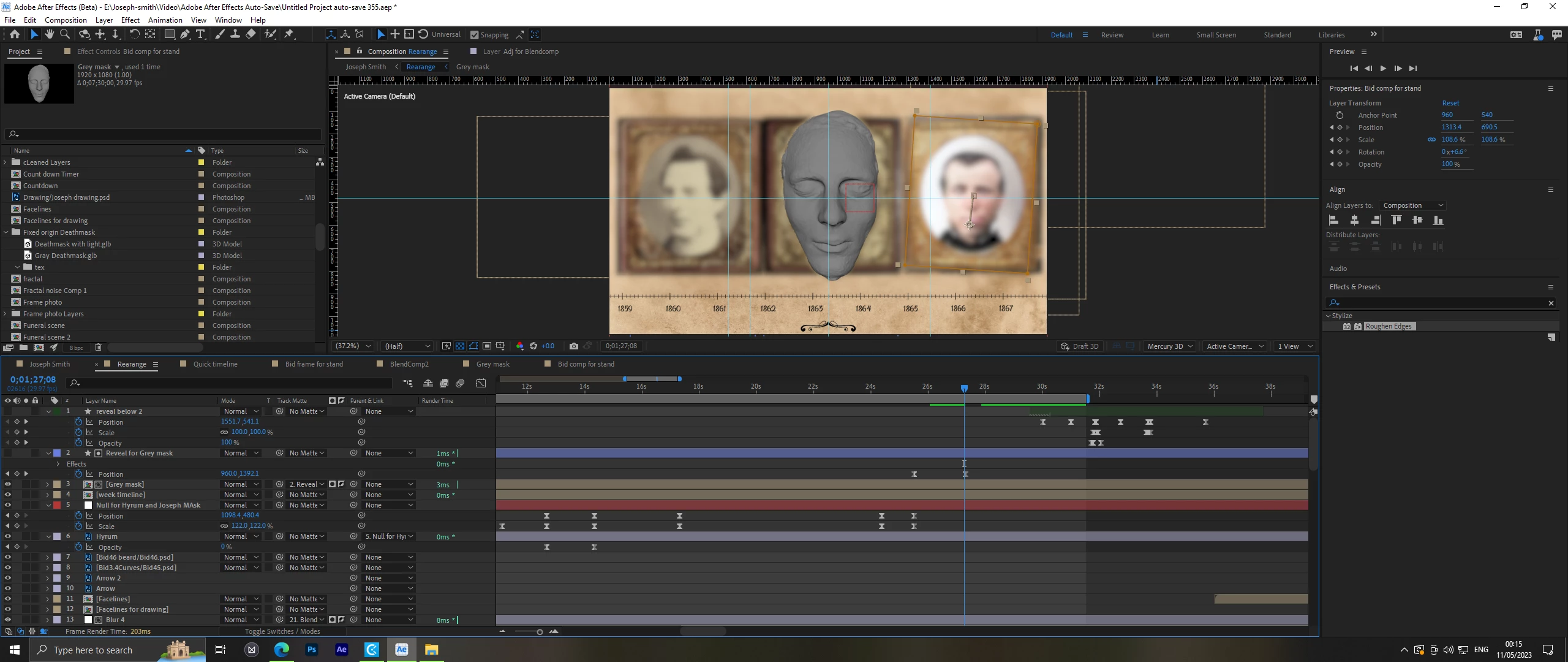
Task: Open the Animation menu
Action: coord(165,20)
